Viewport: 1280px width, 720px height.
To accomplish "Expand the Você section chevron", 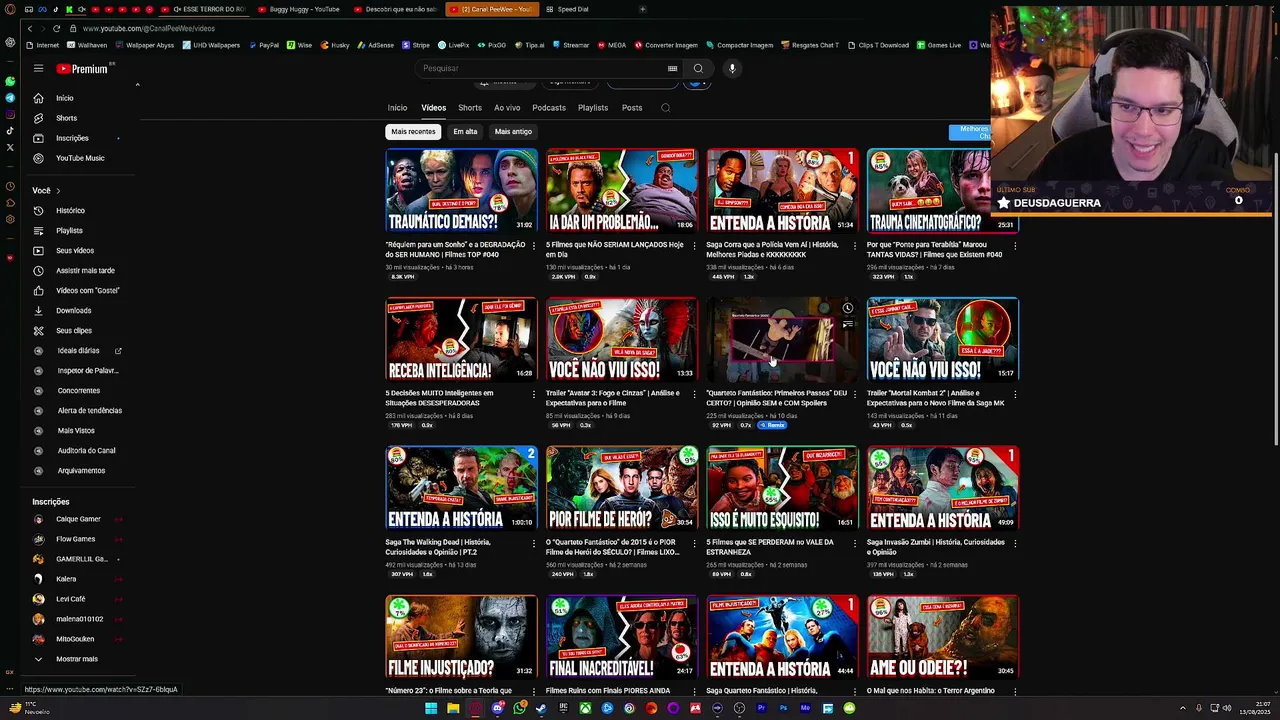I will pyautogui.click(x=58, y=191).
